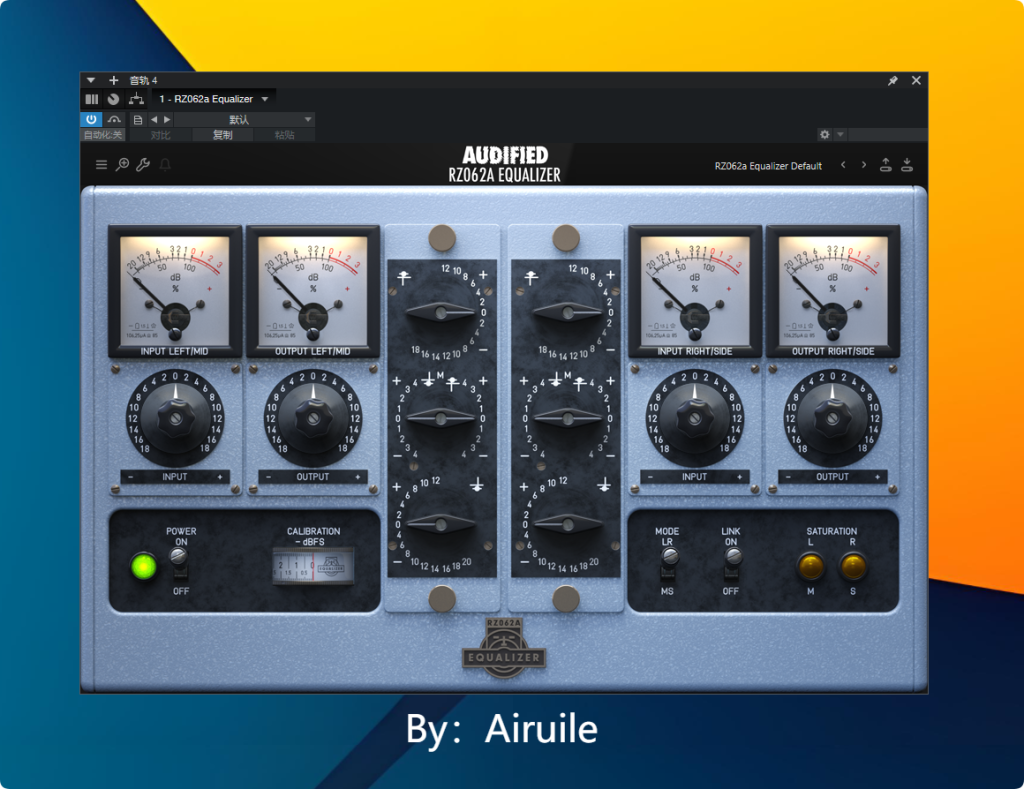This screenshot has width=1024, height=789.
Task: Click the OUTPUT LEFT/MID VU meter
Action: click(x=313, y=291)
